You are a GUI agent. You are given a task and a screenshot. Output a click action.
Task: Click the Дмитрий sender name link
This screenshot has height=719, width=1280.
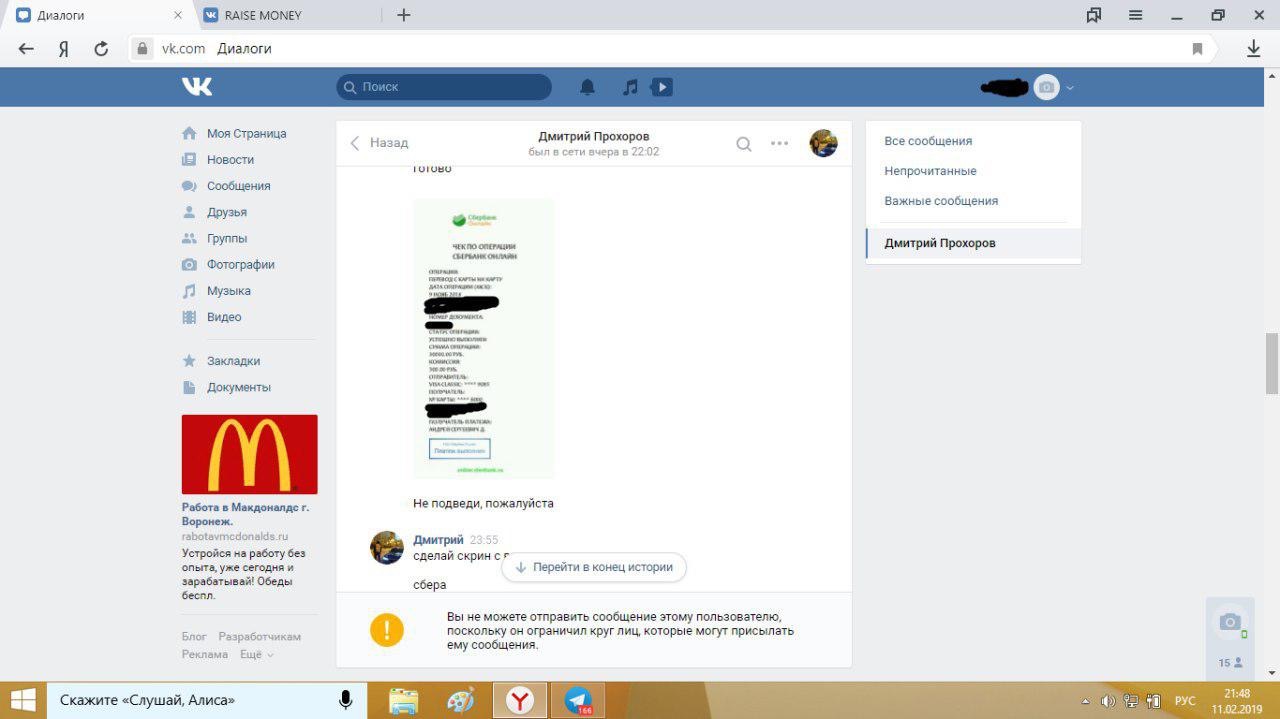438,540
